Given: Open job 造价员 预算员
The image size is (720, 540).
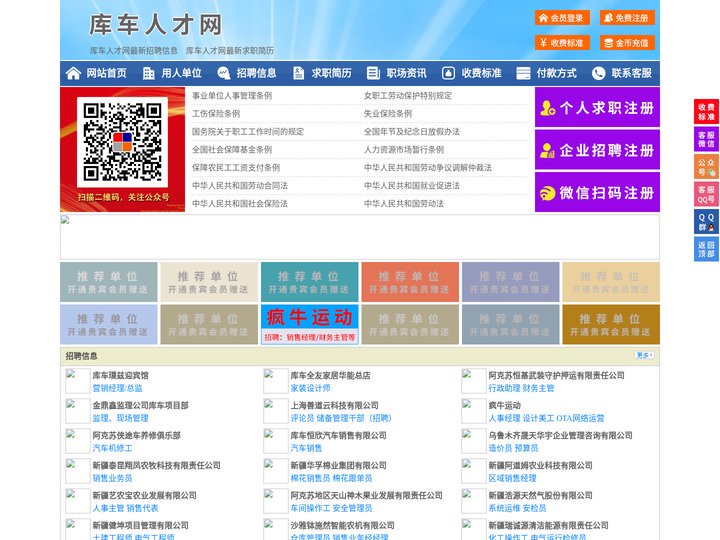Looking at the screenshot, I should point(513,448).
